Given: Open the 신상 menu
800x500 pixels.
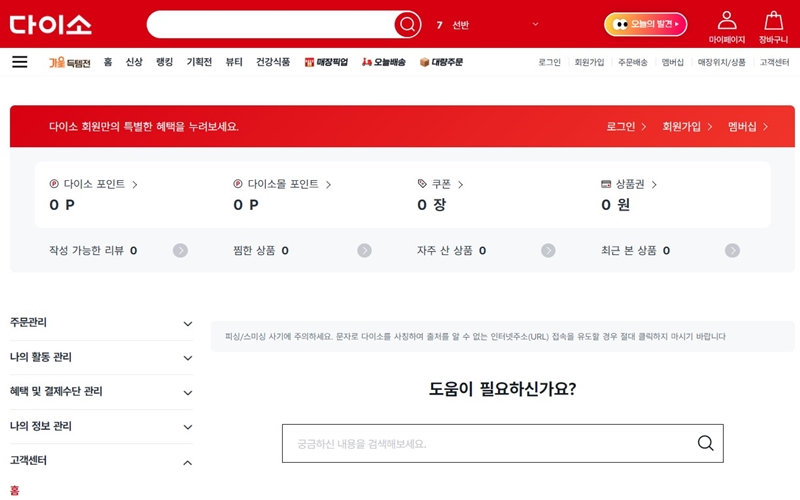Looking at the screenshot, I should [x=134, y=62].
